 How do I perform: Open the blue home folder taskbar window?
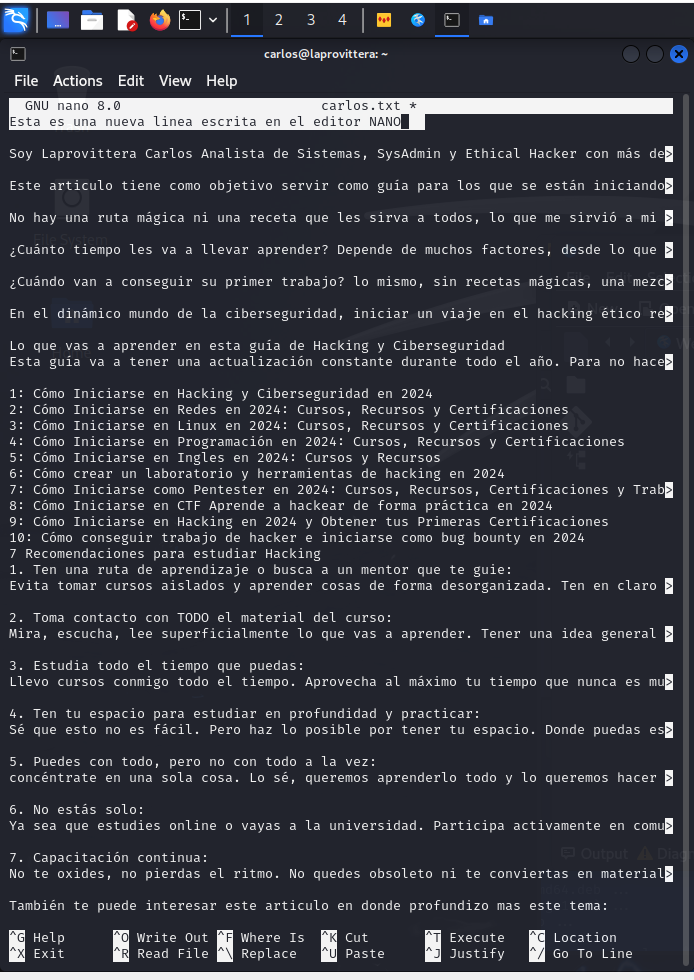tap(486, 20)
